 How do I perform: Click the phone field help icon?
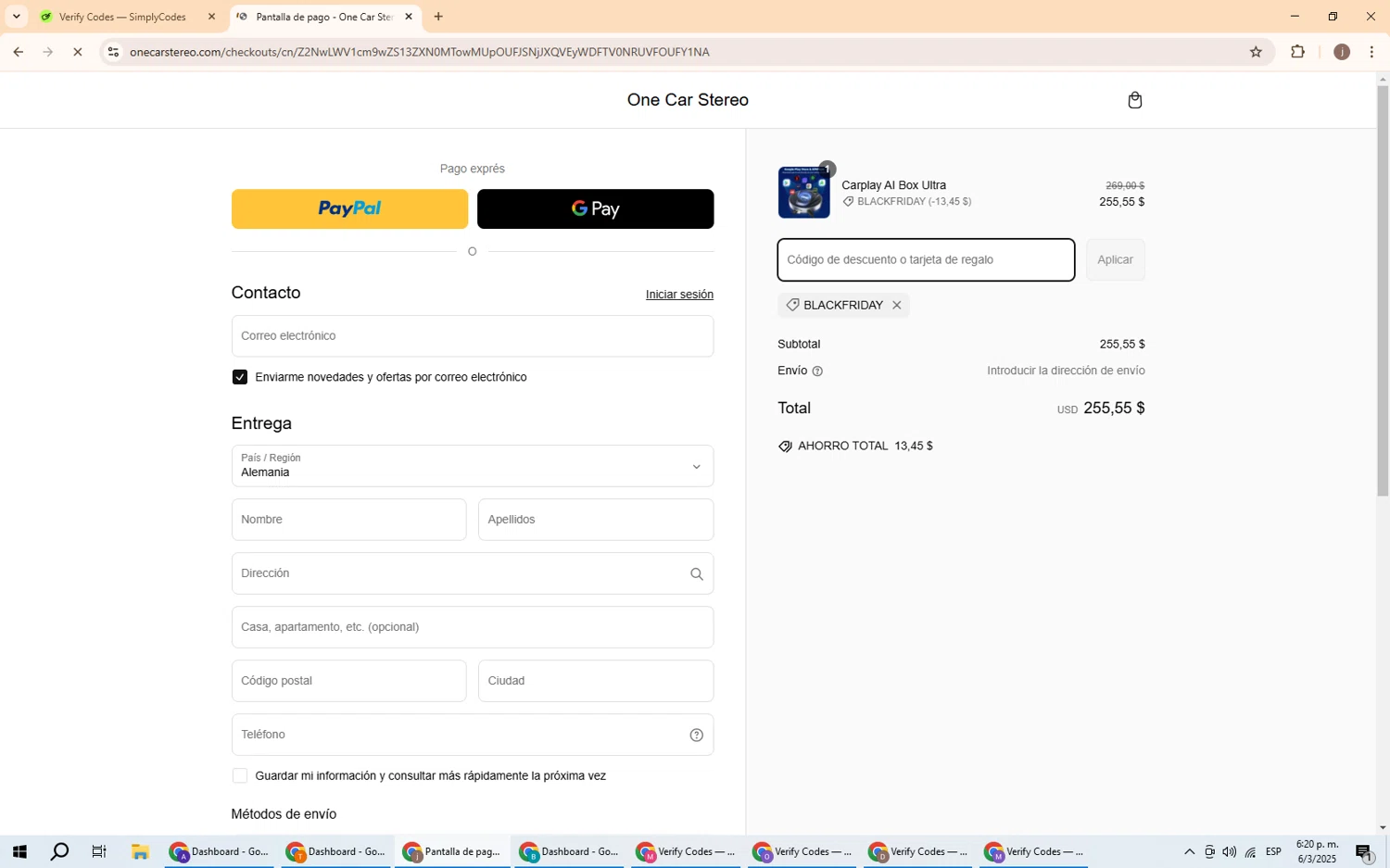click(696, 735)
